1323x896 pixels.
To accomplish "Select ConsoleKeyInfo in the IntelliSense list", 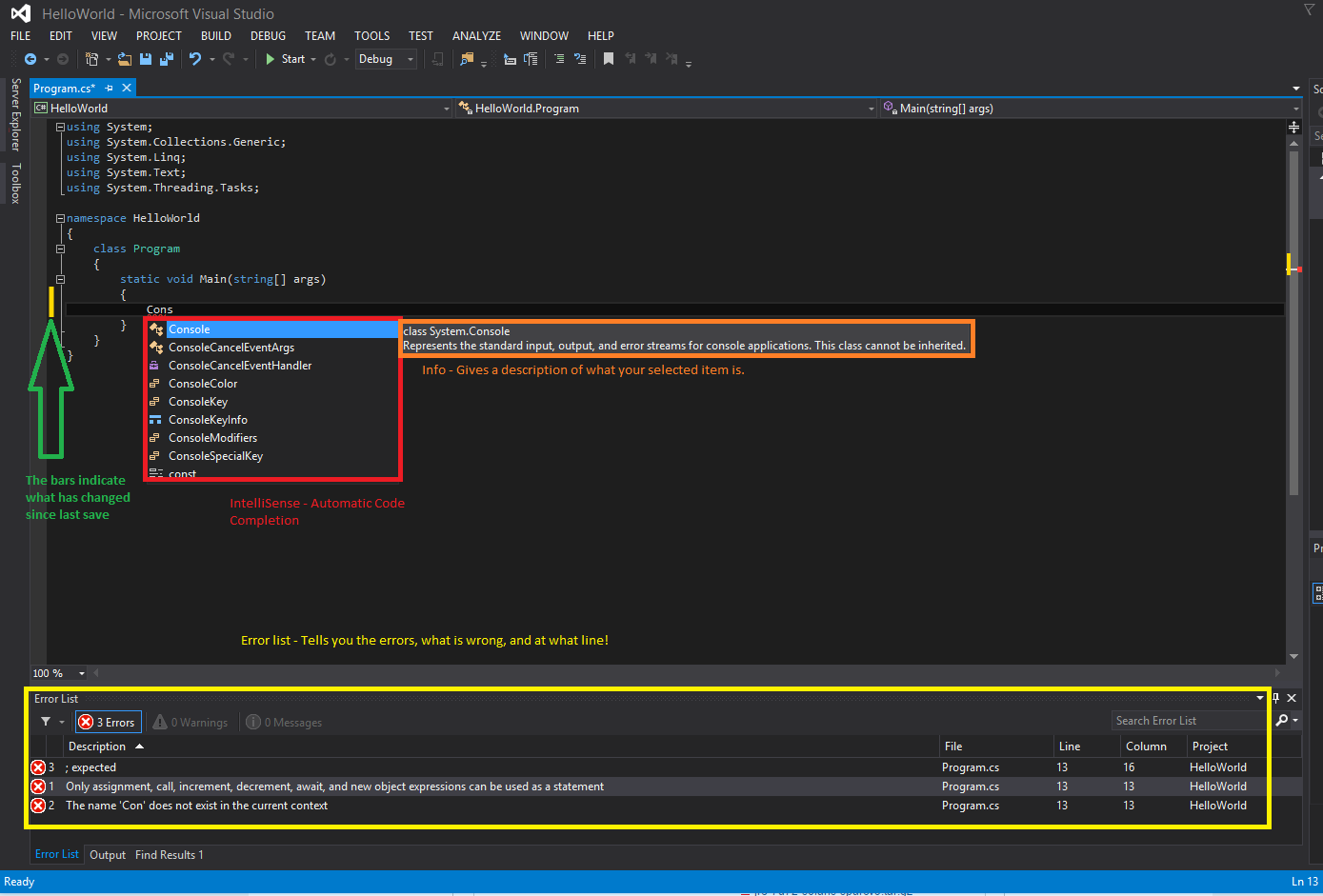I will point(272,420).
